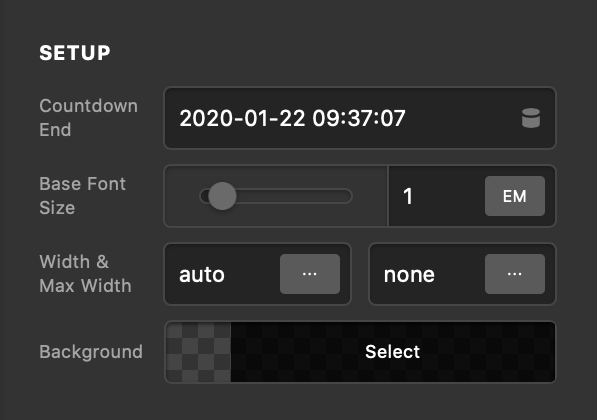Click the Countdown End date field
Screen dimensions: 597x420
tap(360, 118)
